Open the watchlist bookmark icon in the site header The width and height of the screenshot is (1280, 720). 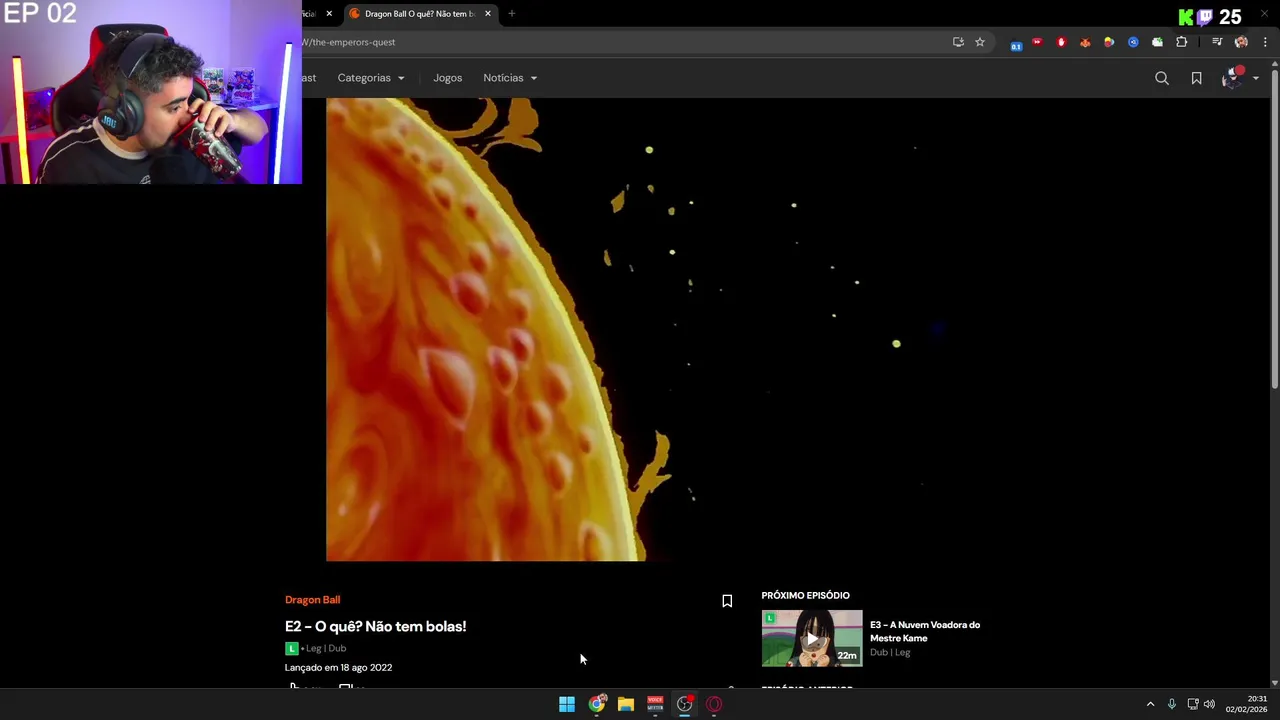click(1196, 78)
